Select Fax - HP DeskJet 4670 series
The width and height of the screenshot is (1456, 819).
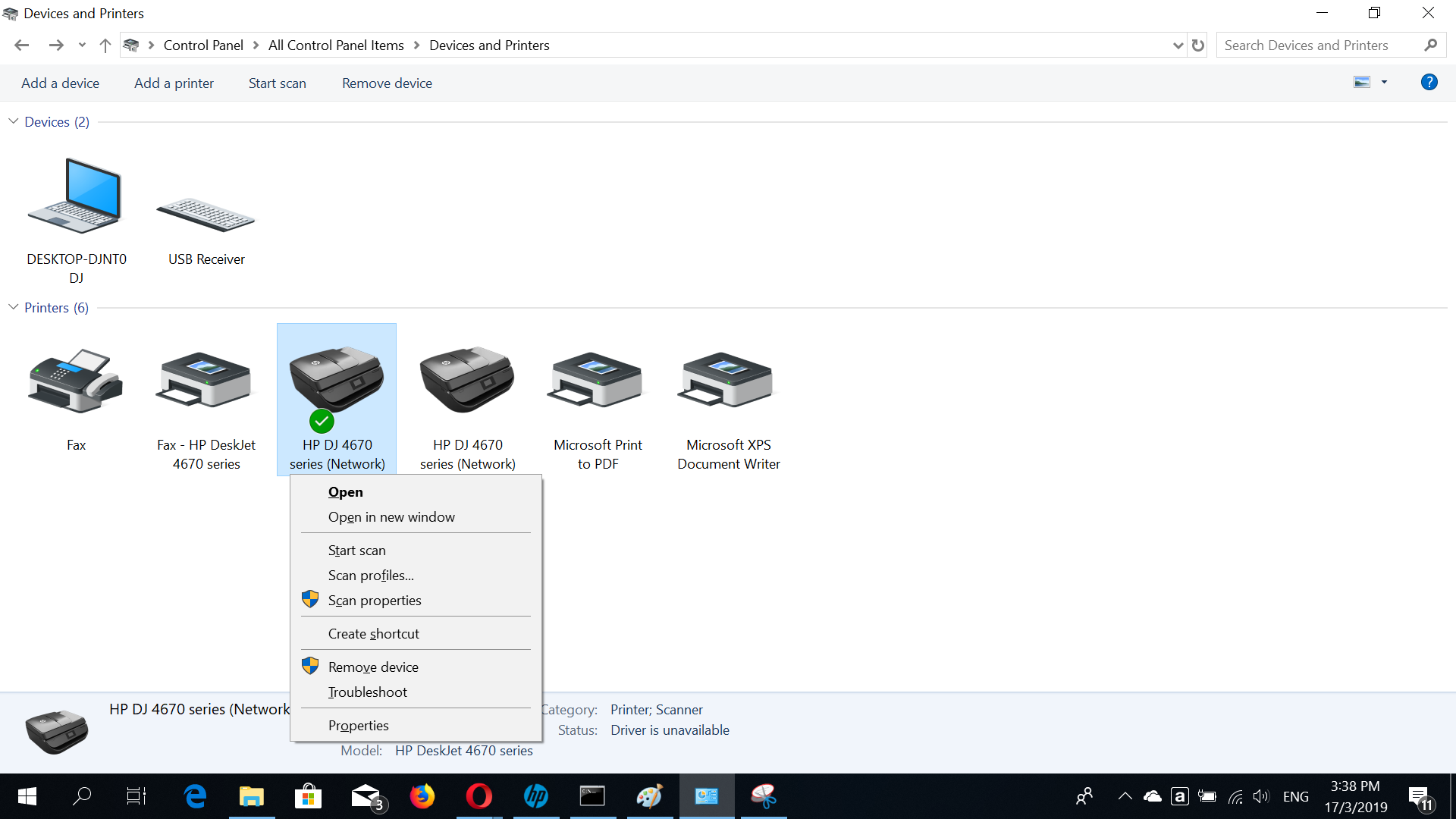coord(206,383)
